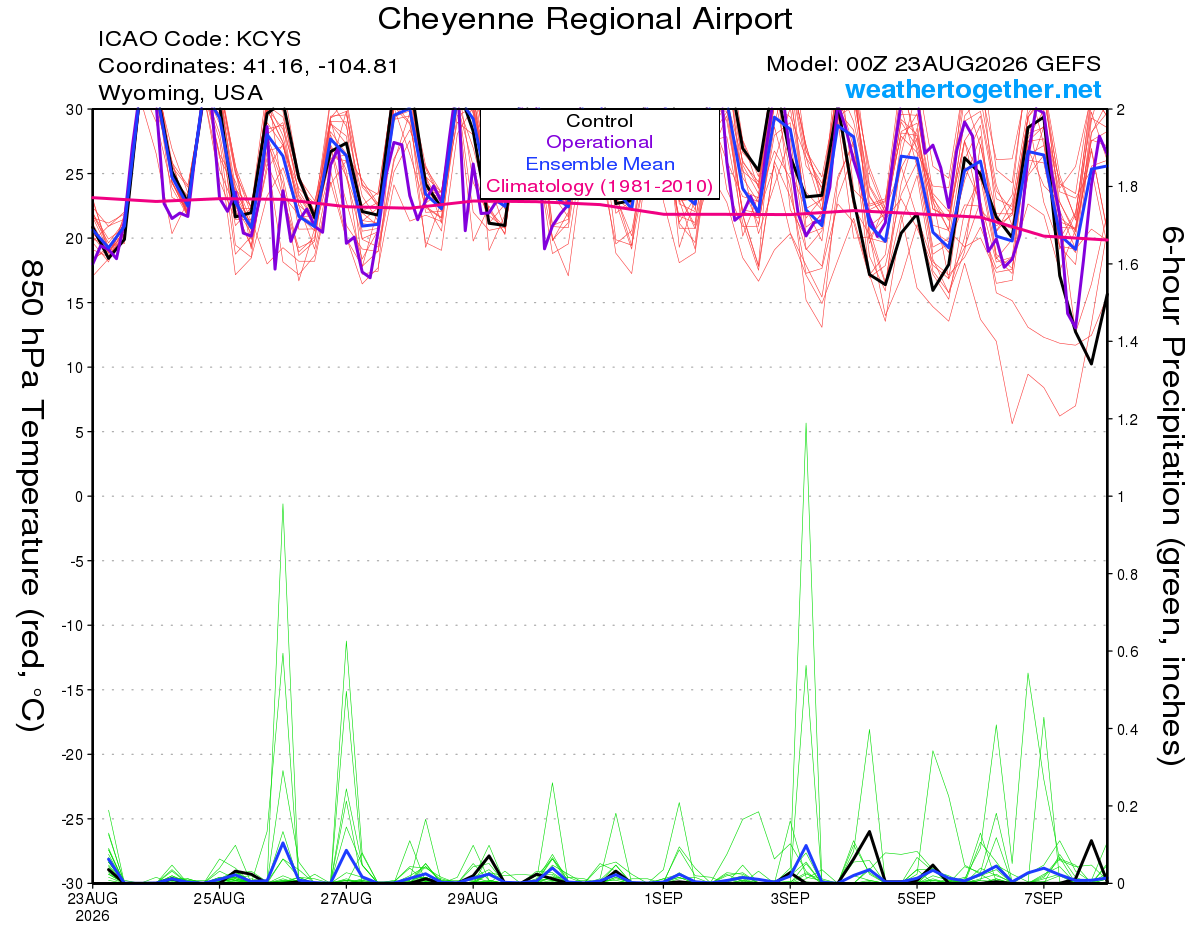Click the Climatology (1981-2010) legend entry
The height and width of the screenshot is (927, 1200).
[x=599, y=186]
